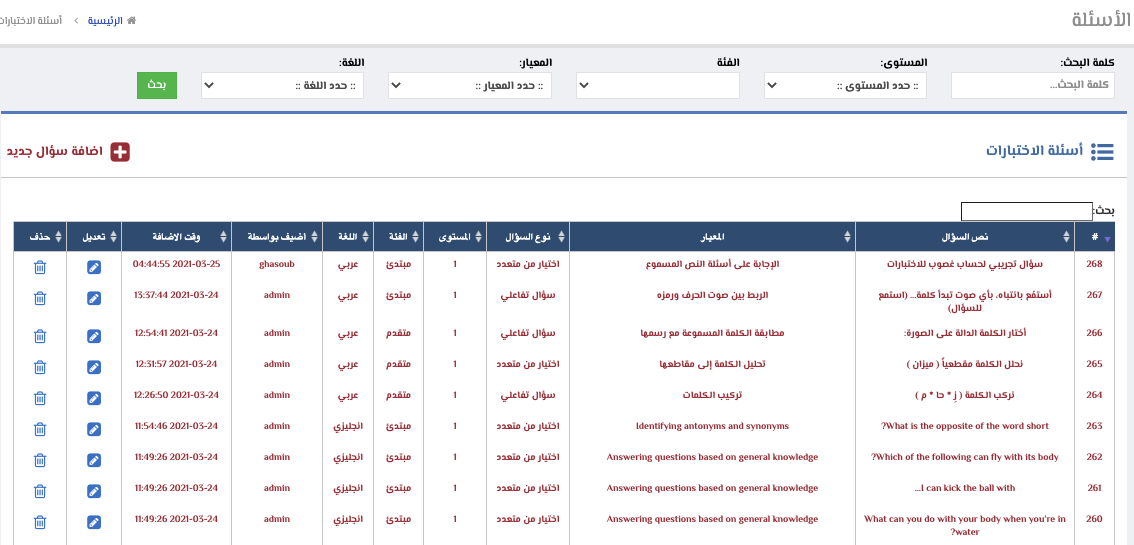
Task: Delete question row 265
Action: [x=40, y=367]
